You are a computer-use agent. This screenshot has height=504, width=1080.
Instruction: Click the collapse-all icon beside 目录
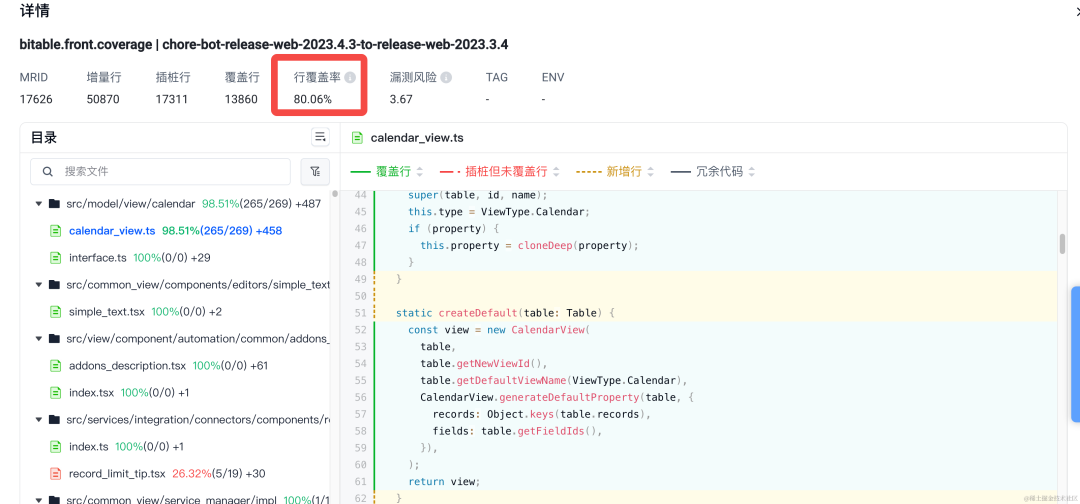point(320,137)
